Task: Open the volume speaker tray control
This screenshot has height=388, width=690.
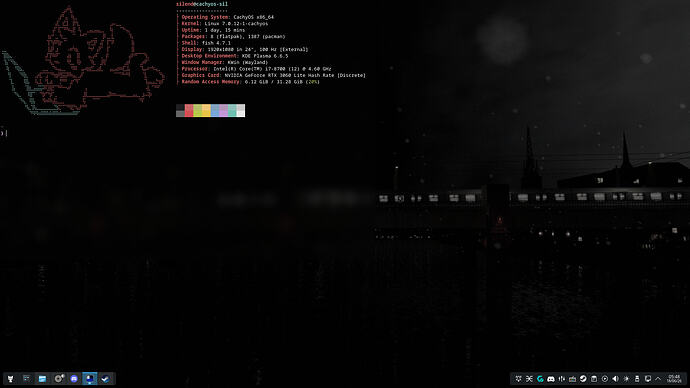Action: point(615,379)
